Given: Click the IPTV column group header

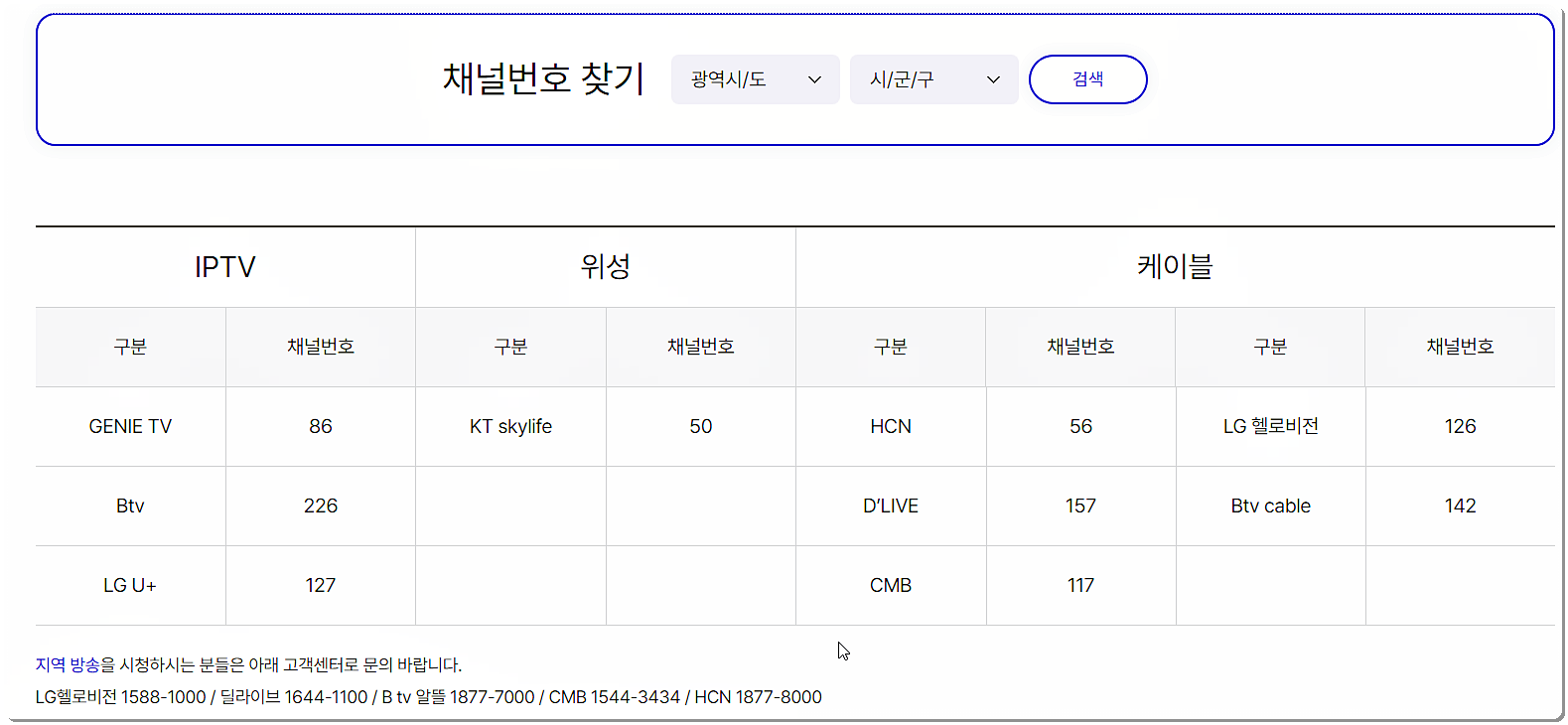Looking at the screenshot, I should coord(225,267).
